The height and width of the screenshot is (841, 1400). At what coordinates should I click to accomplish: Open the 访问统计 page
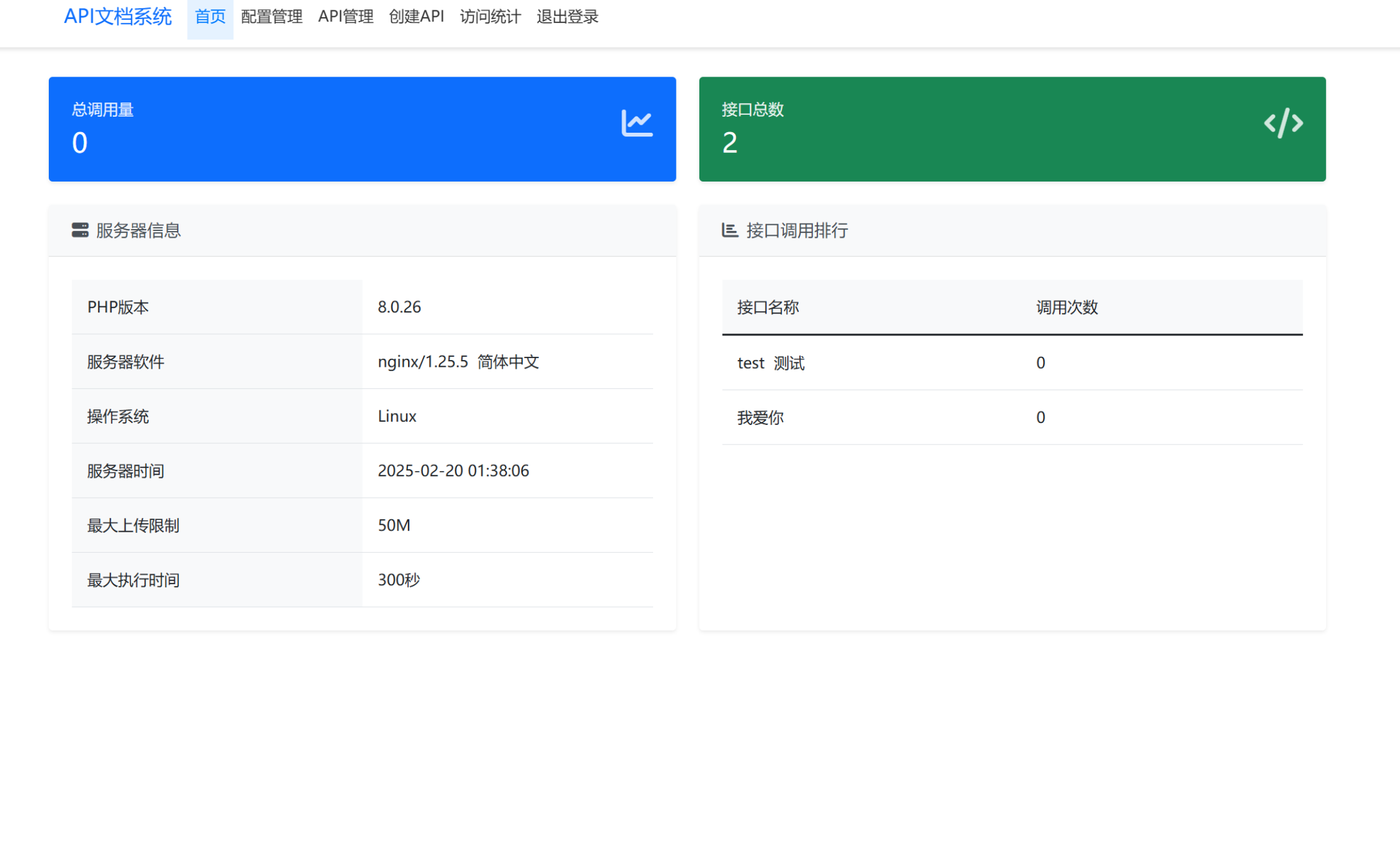point(490,17)
